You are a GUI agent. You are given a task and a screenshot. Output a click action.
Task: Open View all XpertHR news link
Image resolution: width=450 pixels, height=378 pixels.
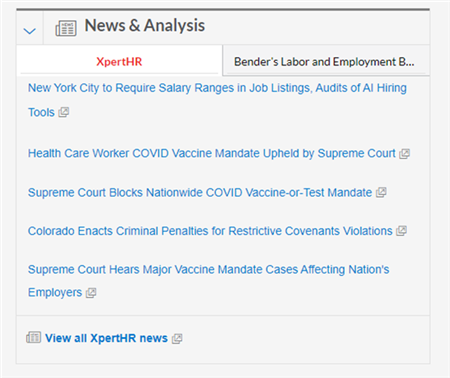(x=106, y=338)
